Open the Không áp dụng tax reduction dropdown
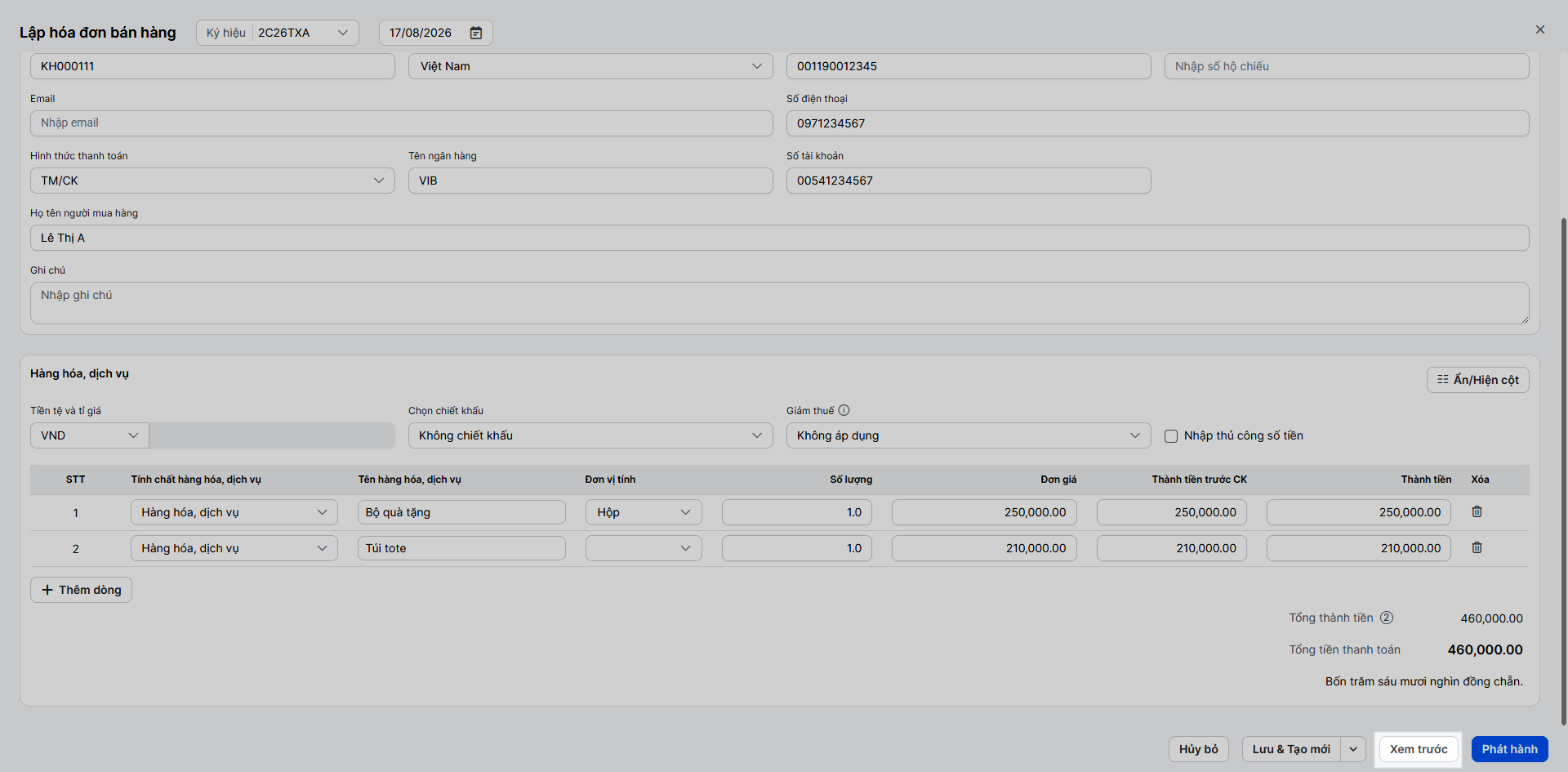Image resolution: width=1568 pixels, height=772 pixels. (969, 435)
